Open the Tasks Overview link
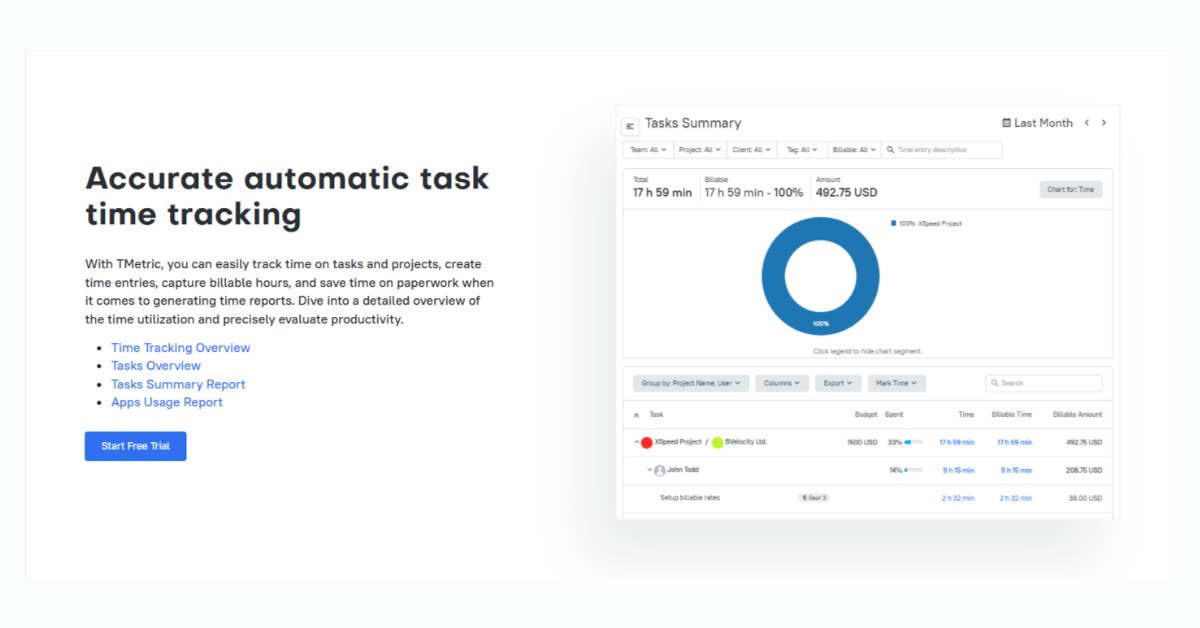Image resolution: width=1200 pixels, height=628 pixels. [x=156, y=366]
